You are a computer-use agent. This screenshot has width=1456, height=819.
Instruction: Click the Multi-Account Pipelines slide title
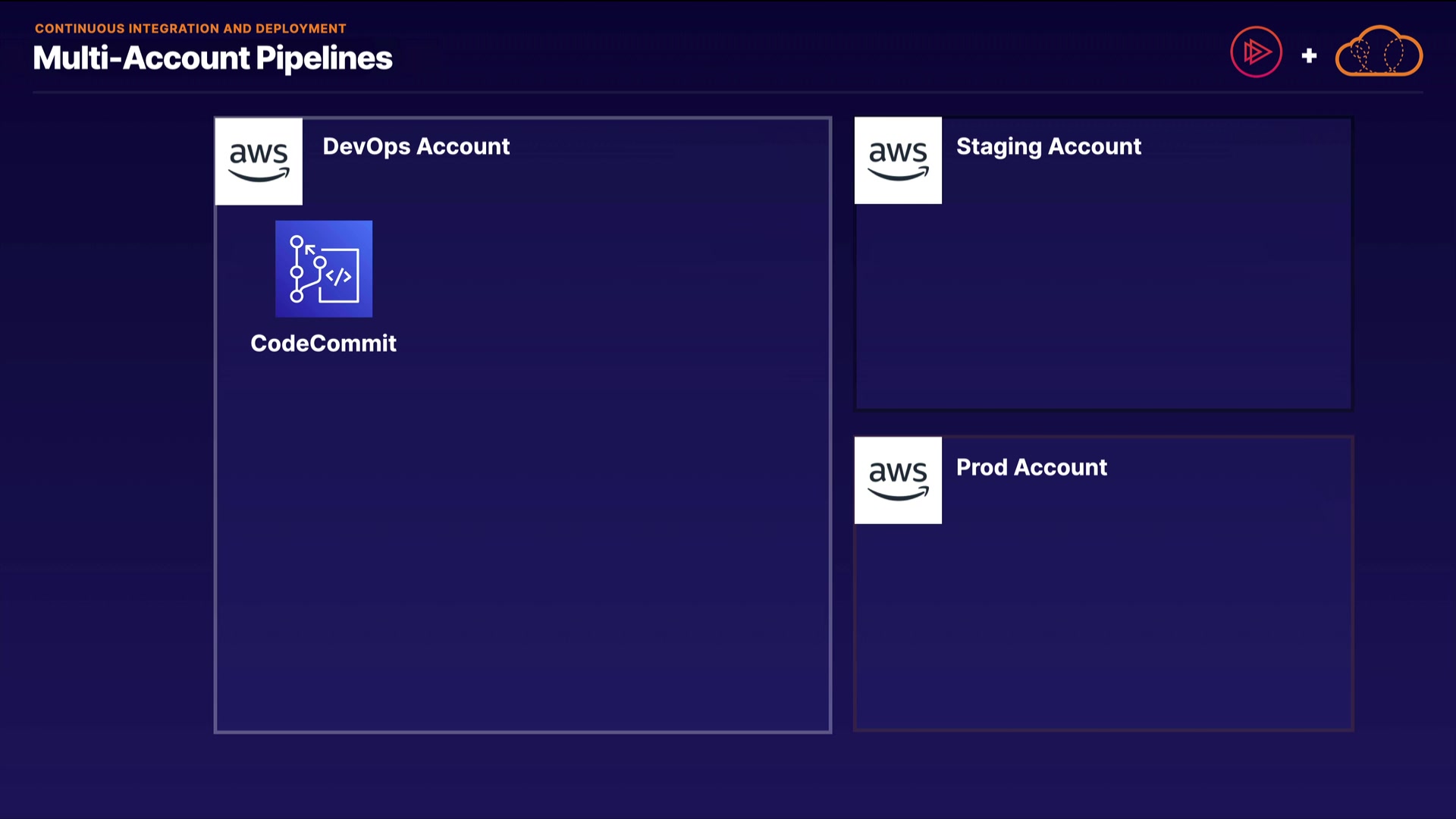tap(212, 58)
